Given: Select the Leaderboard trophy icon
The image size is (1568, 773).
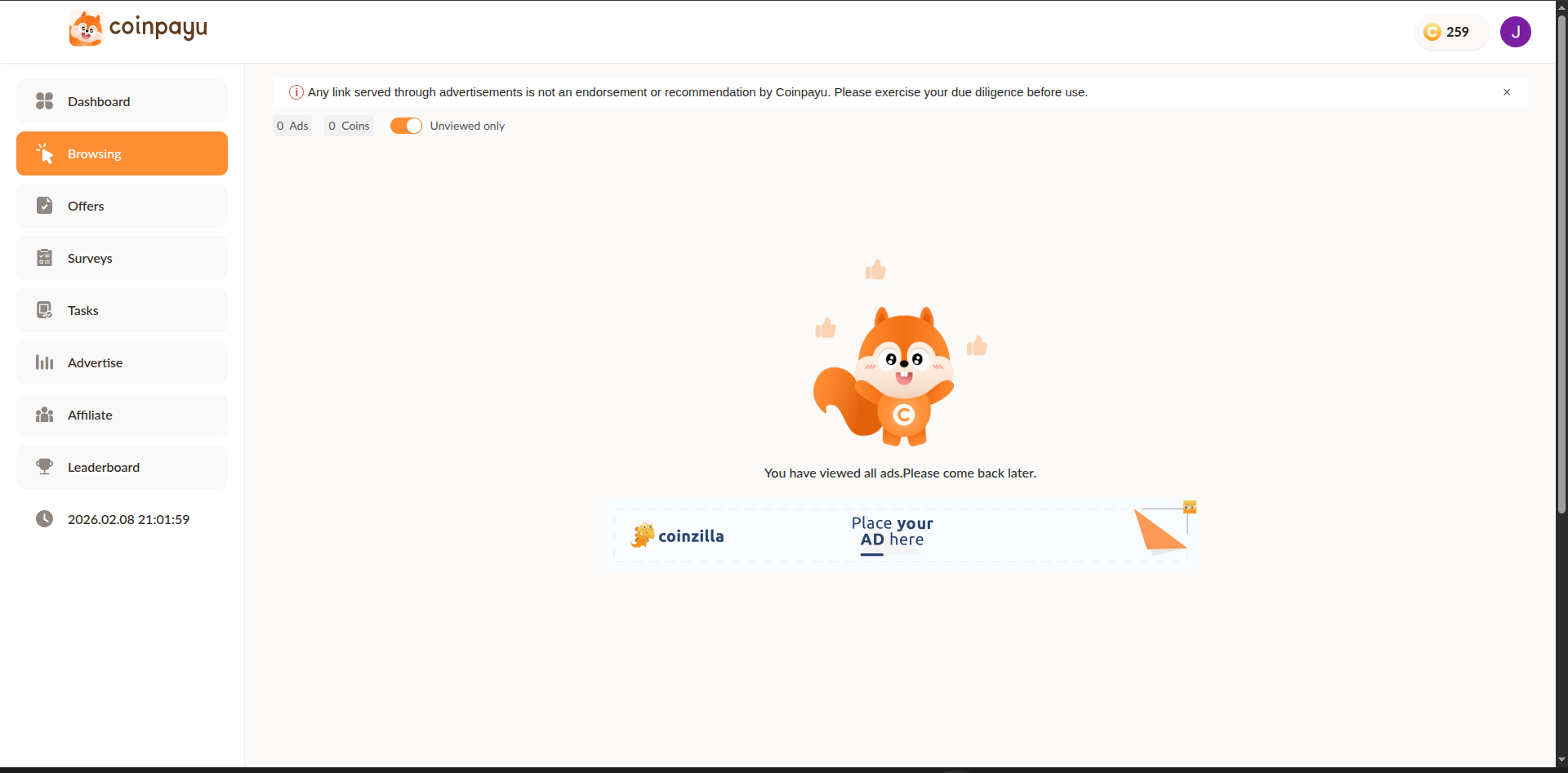Looking at the screenshot, I should point(44,467).
